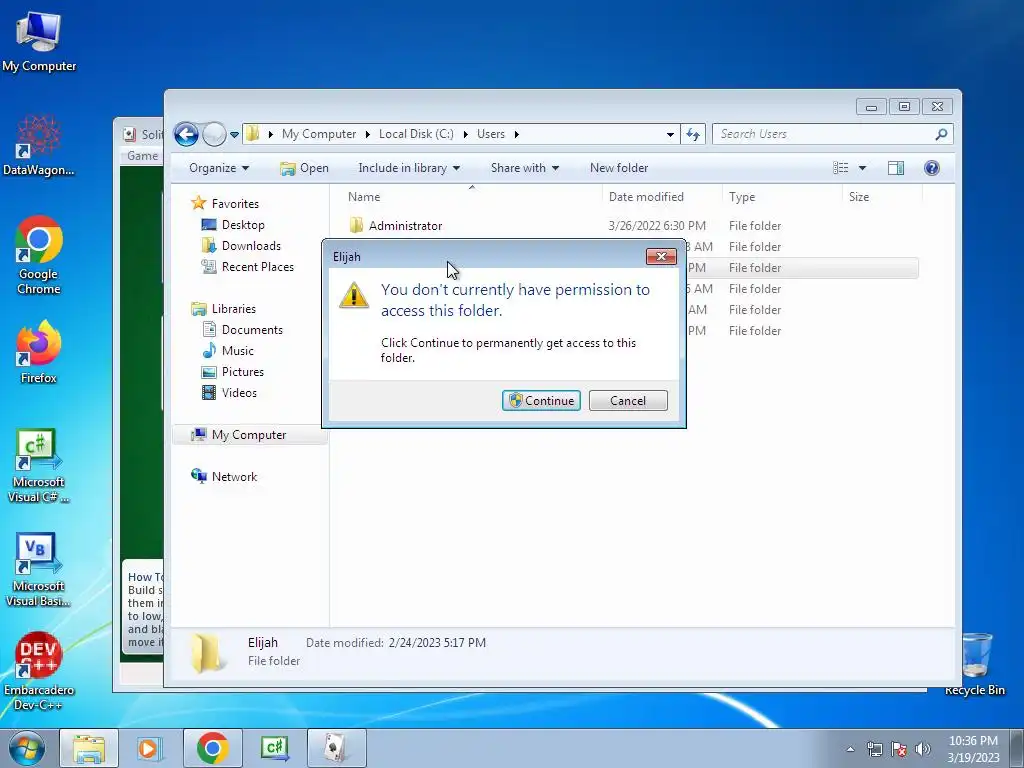
Task: Open the Include in library menu
Action: [x=409, y=168]
